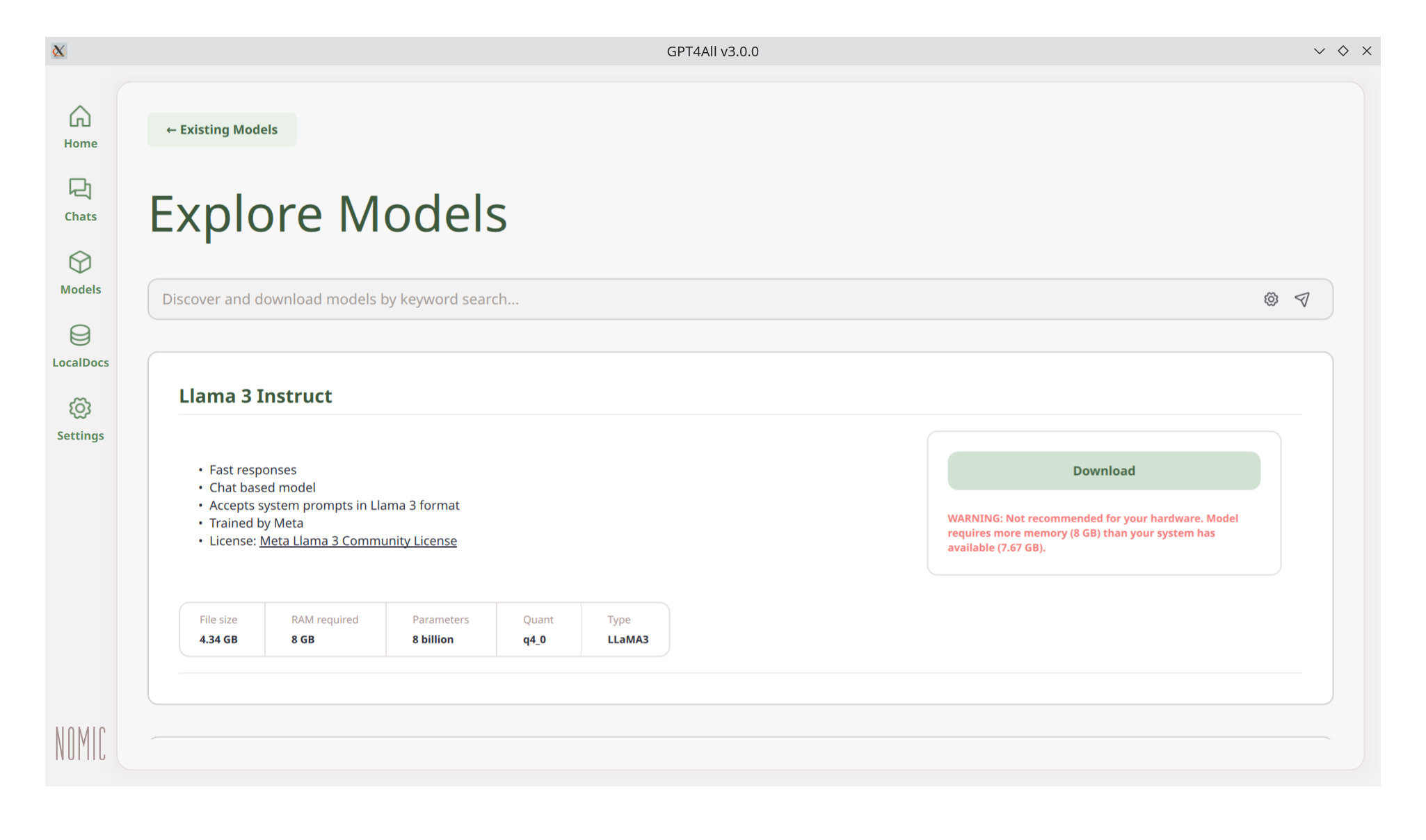The image size is (1426, 840).
Task: Click the File size 4.34 GB cell
Action: click(x=222, y=629)
